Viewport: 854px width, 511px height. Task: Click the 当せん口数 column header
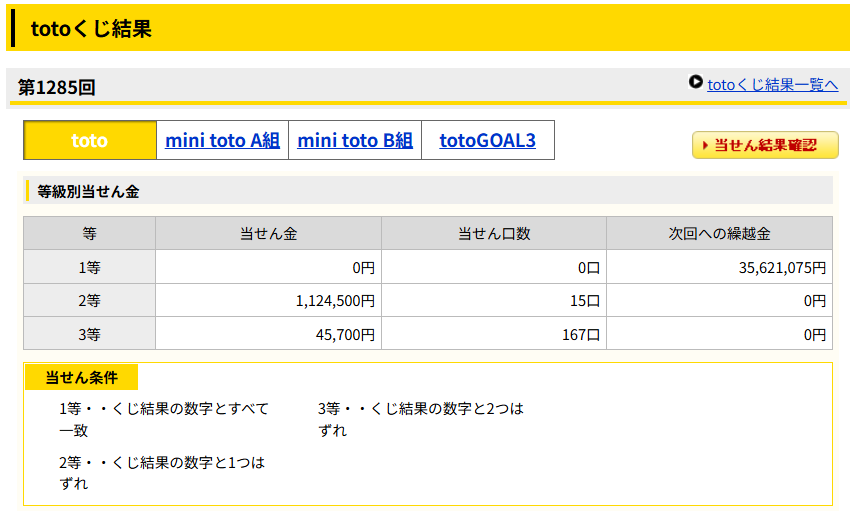tap(494, 234)
